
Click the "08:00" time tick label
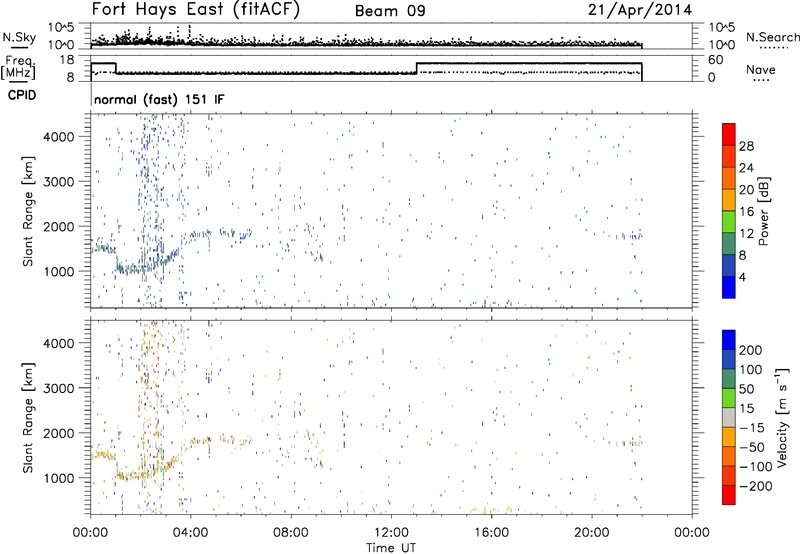(291, 533)
